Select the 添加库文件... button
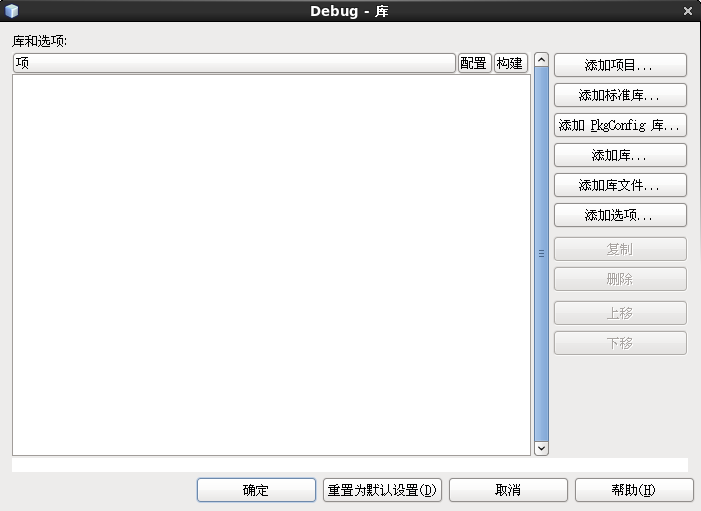The image size is (701, 511). coord(619,185)
